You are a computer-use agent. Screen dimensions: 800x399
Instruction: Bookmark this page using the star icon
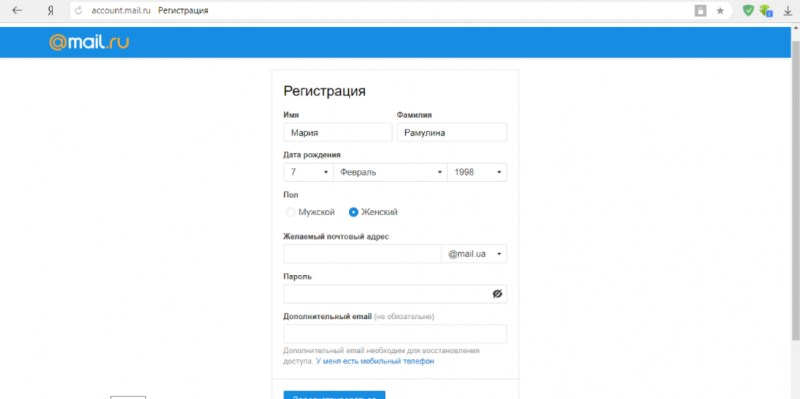pos(720,11)
